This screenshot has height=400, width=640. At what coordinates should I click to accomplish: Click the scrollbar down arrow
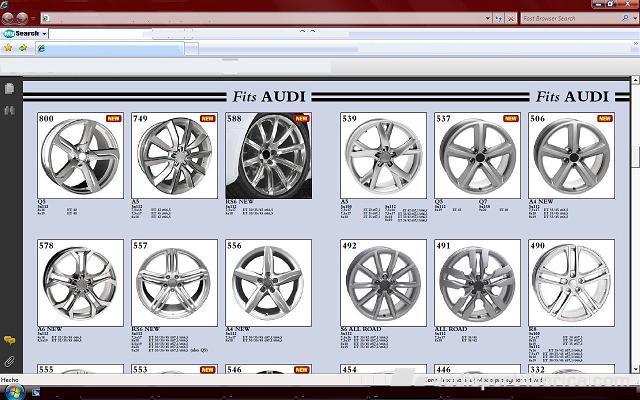(x=636, y=369)
